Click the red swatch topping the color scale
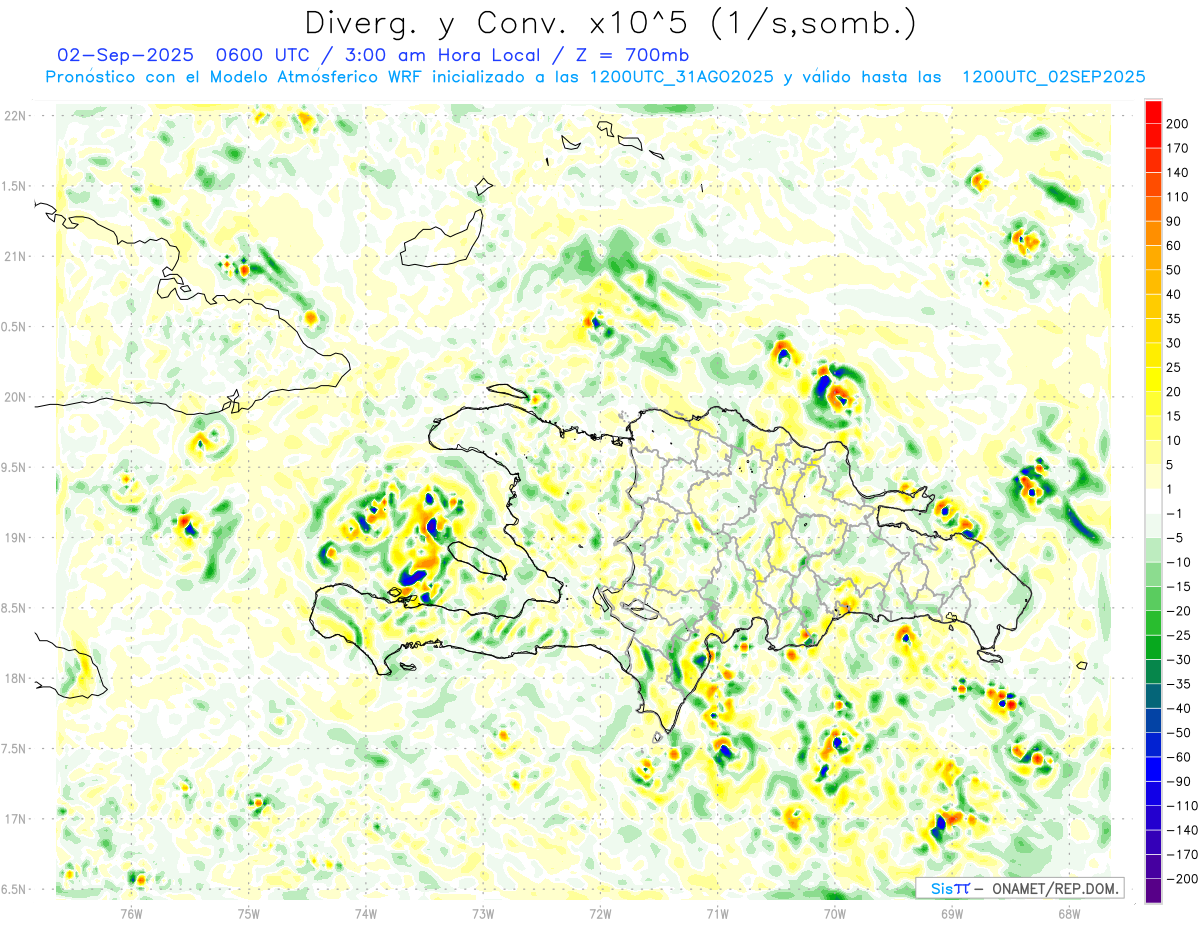 tap(1153, 112)
